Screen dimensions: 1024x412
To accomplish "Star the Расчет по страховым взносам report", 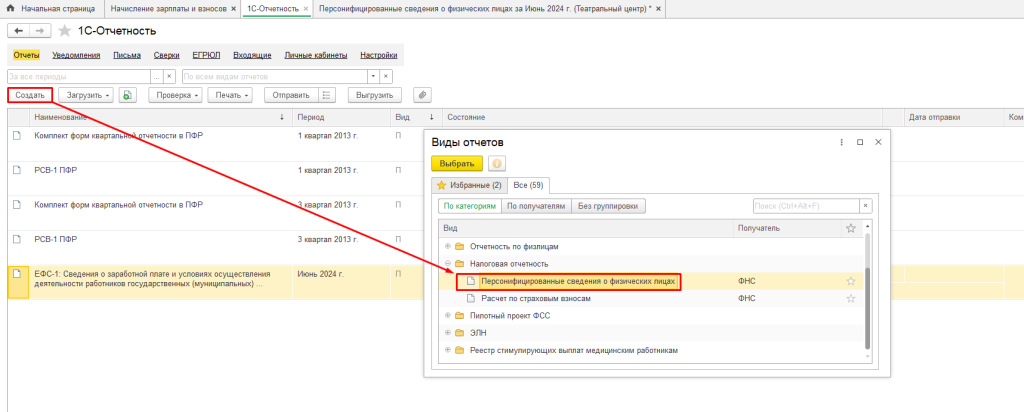I will [x=851, y=298].
